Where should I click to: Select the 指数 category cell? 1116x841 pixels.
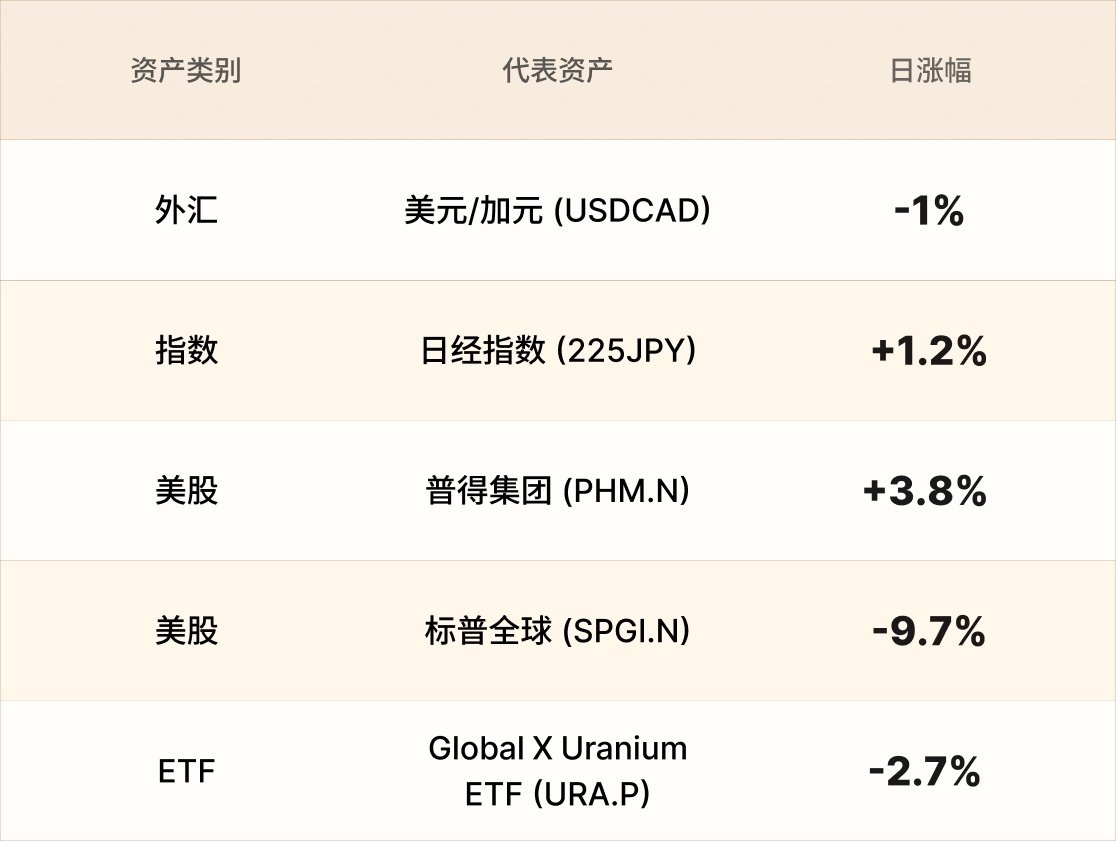tap(186, 351)
